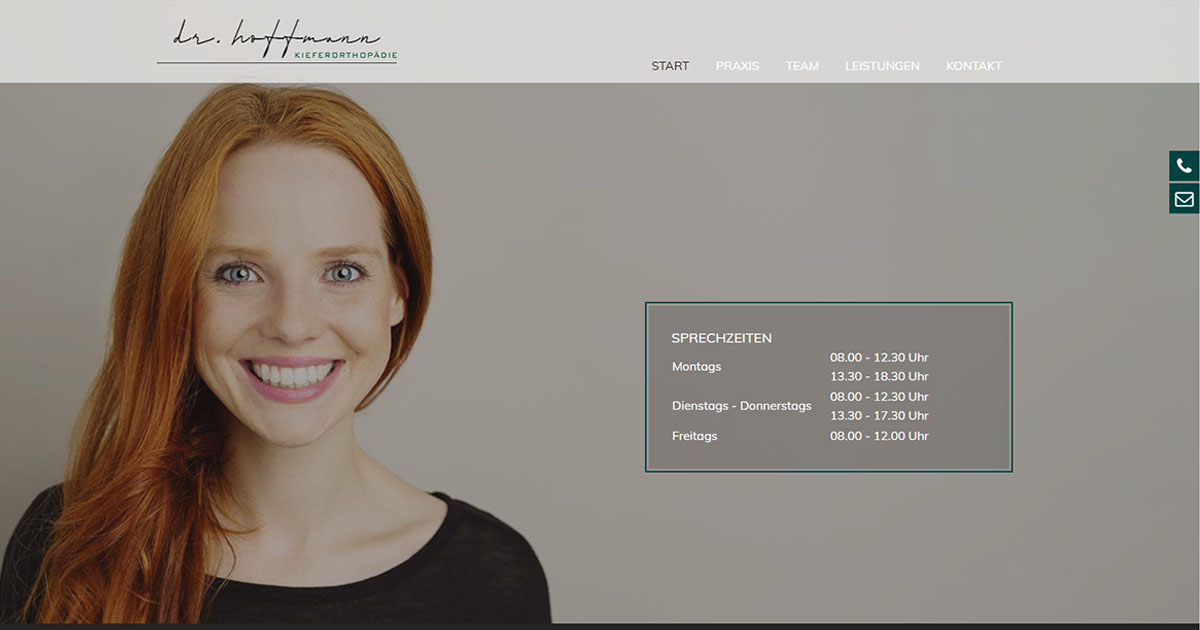Image resolution: width=1200 pixels, height=630 pixels.
Task: Click the Dienstags - Donnerstags schedule line
Action: [x=742, y=405]
